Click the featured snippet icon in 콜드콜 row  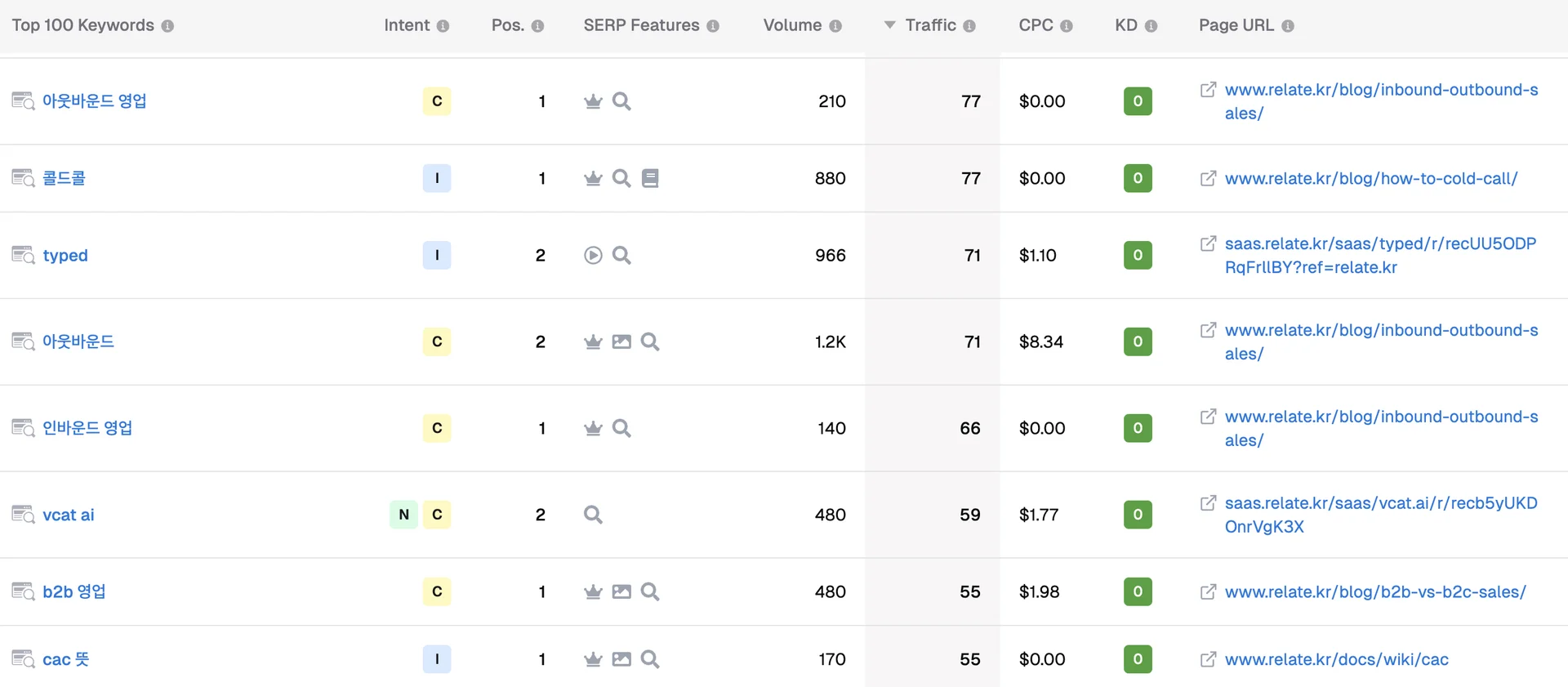coord(650,178)
